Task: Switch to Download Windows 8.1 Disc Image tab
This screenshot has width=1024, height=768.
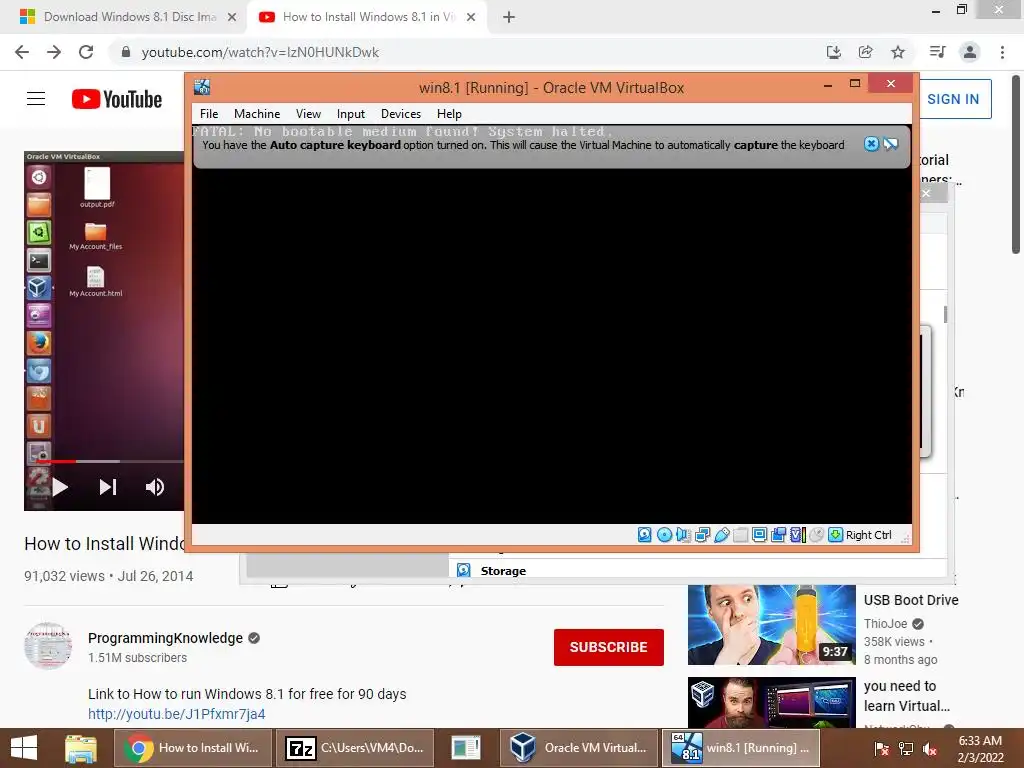Action: pyautogui.click(x=128, y=17)
